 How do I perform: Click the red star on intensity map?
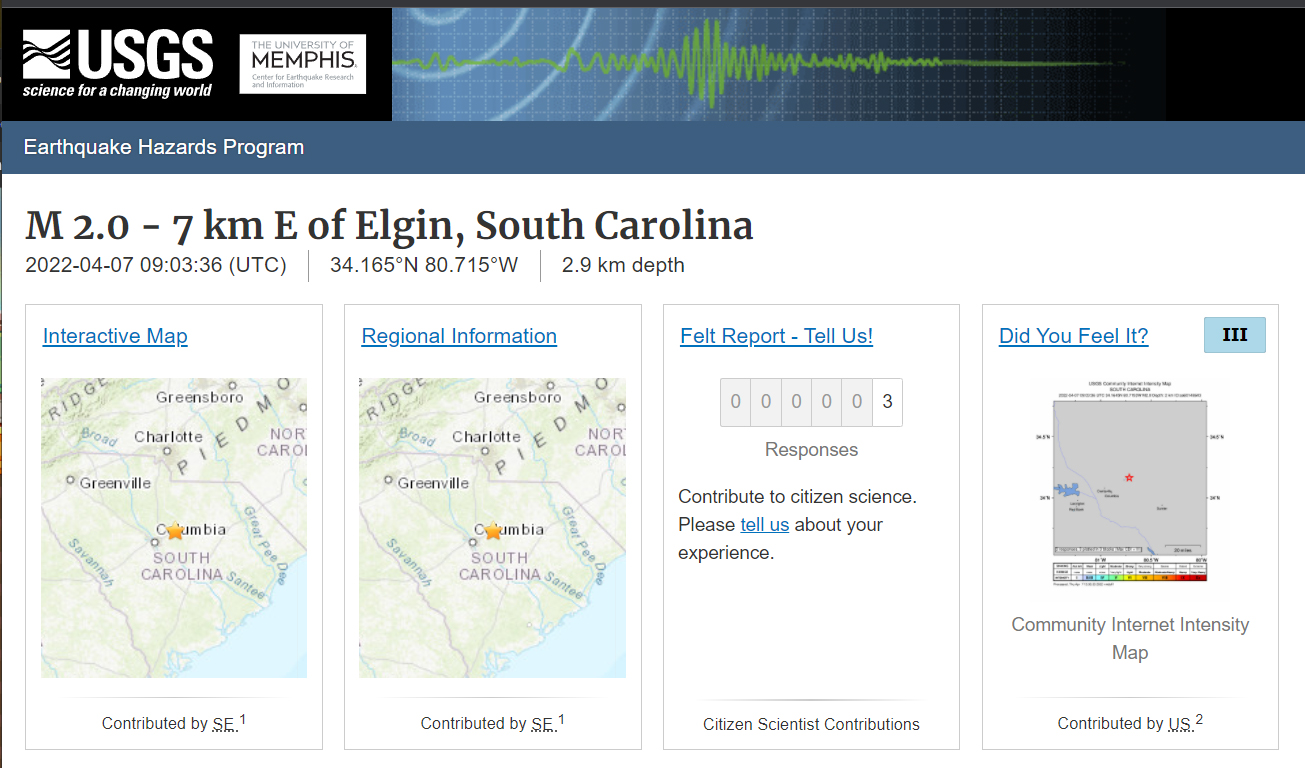click(x=1130, y=478)
